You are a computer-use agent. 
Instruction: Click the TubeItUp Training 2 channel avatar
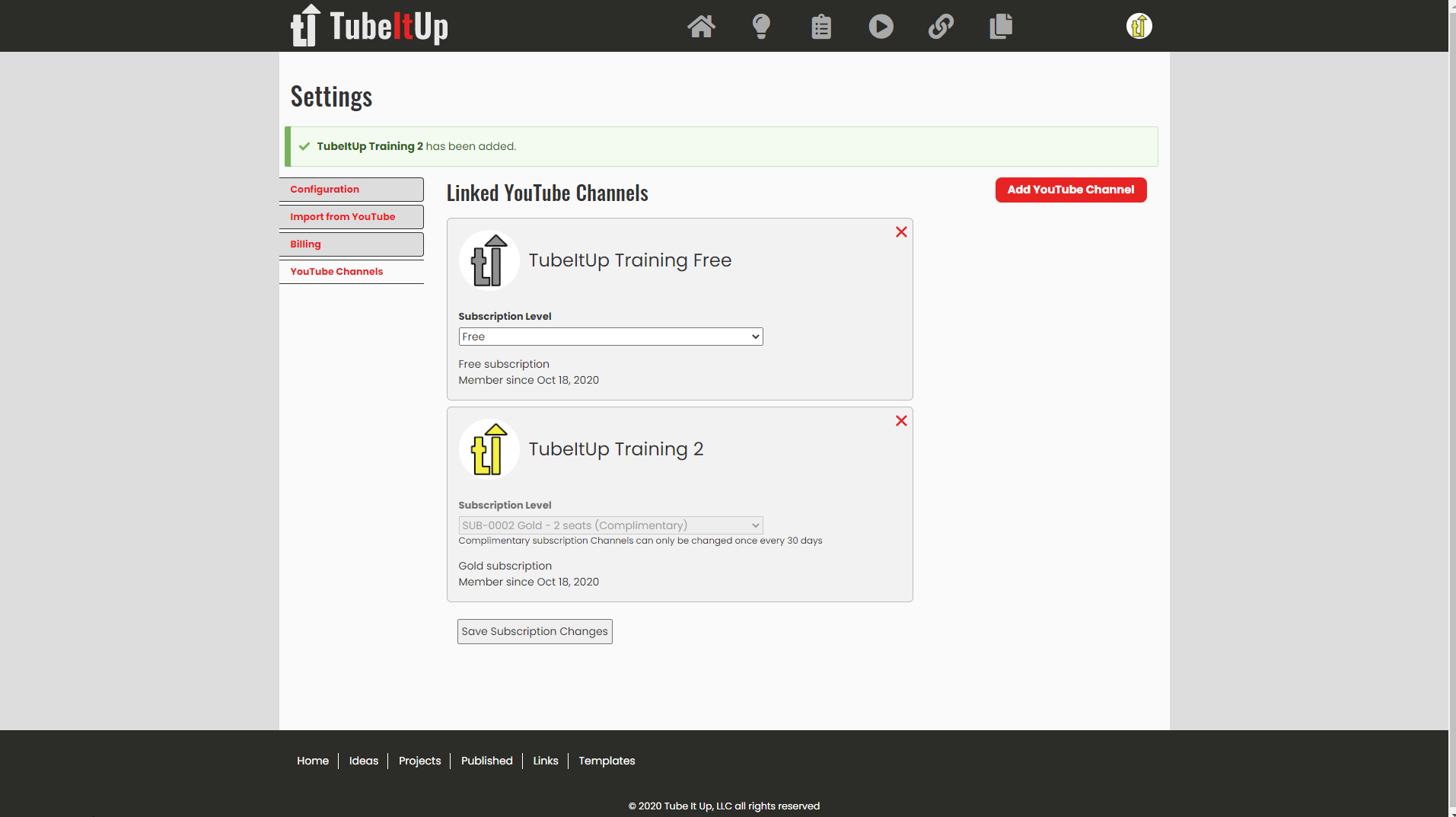(489, 449)
